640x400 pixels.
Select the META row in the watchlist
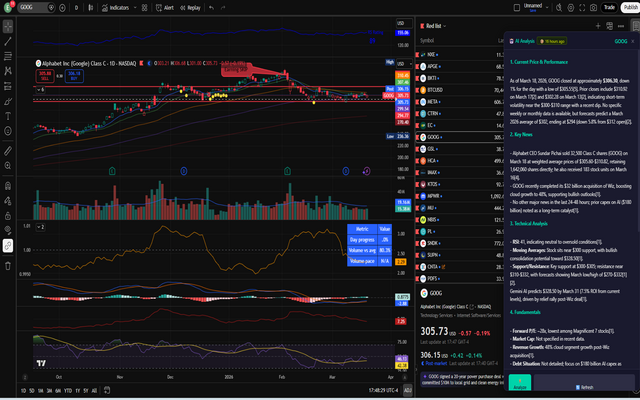point(460,102)
